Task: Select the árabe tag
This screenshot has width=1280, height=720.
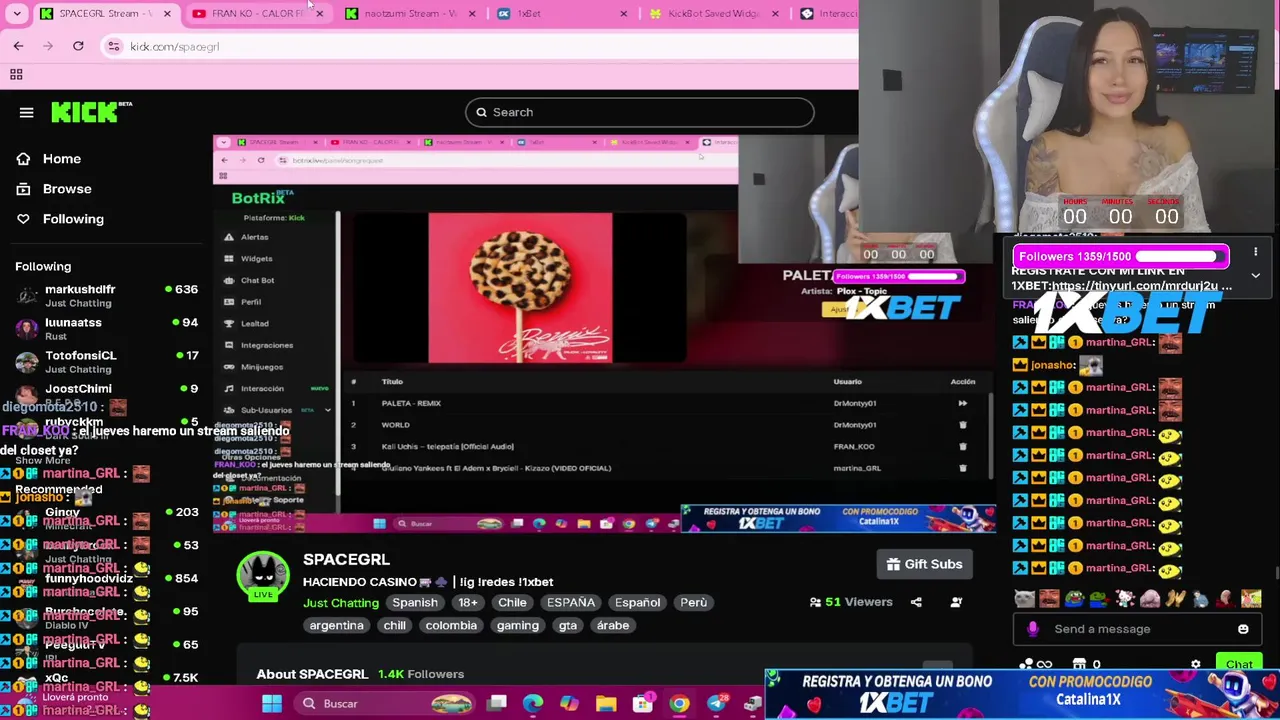Action: [x=613, y=625]
